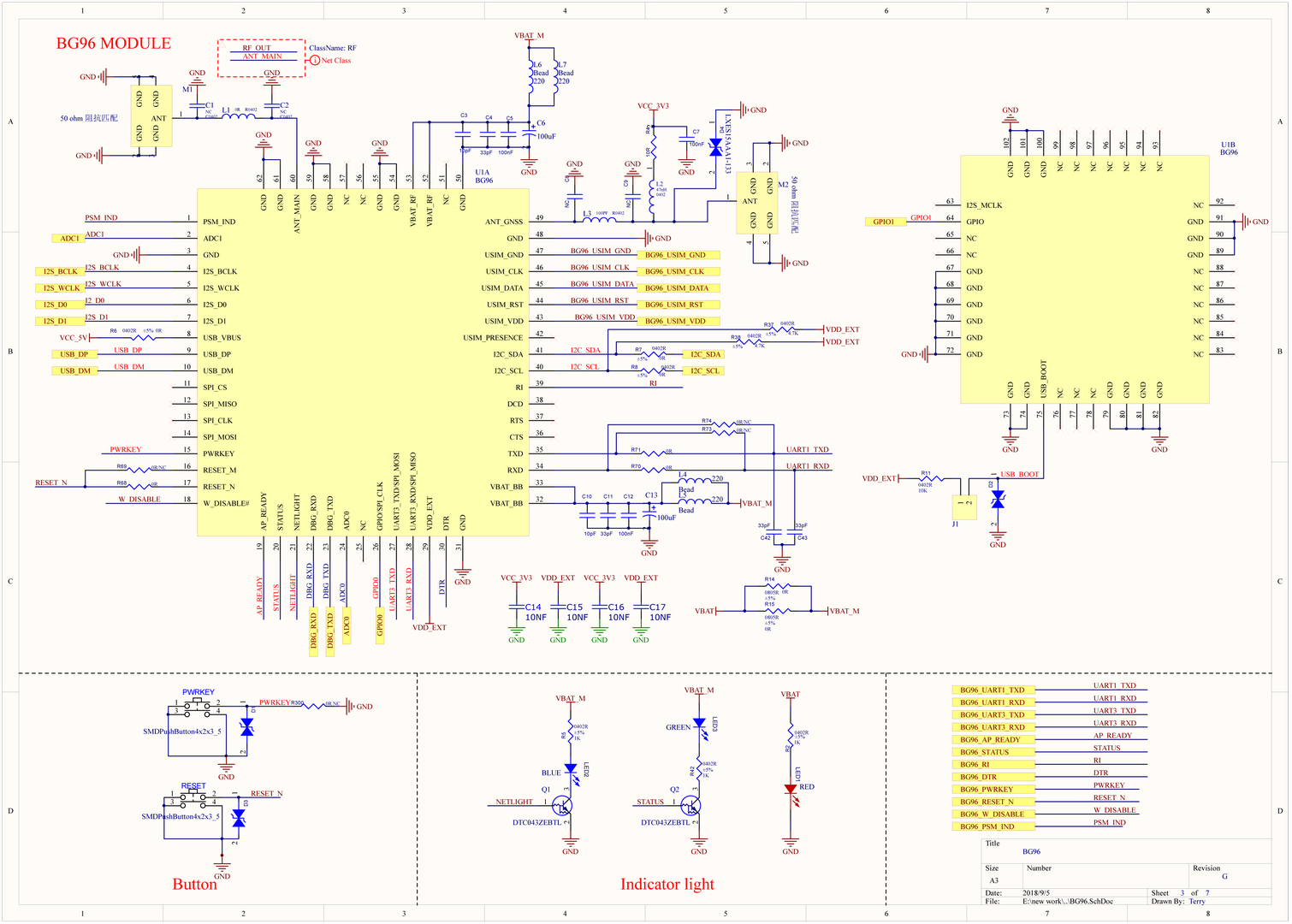Select the R14 resistor symbol

777,586
